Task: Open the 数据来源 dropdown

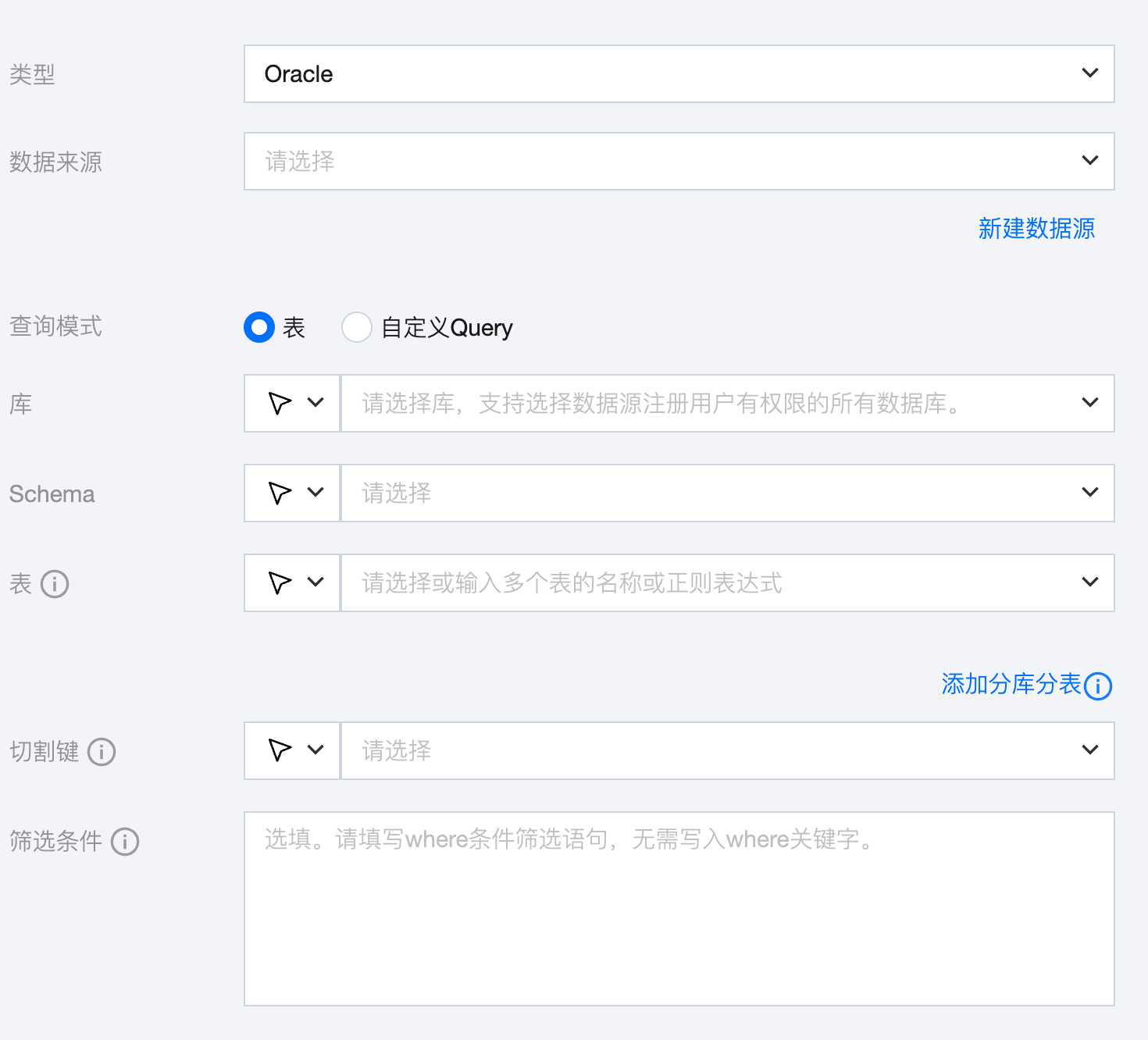Action: coord(678,162)
